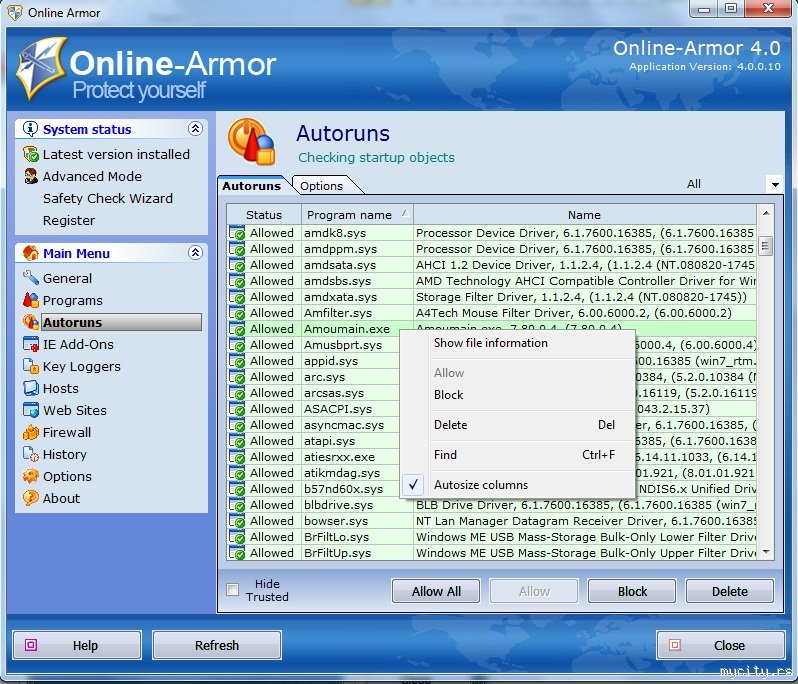The image size is (798, 684).
Task: Select the b57nd60x.sys entry
Action: [x=492, y=489]
